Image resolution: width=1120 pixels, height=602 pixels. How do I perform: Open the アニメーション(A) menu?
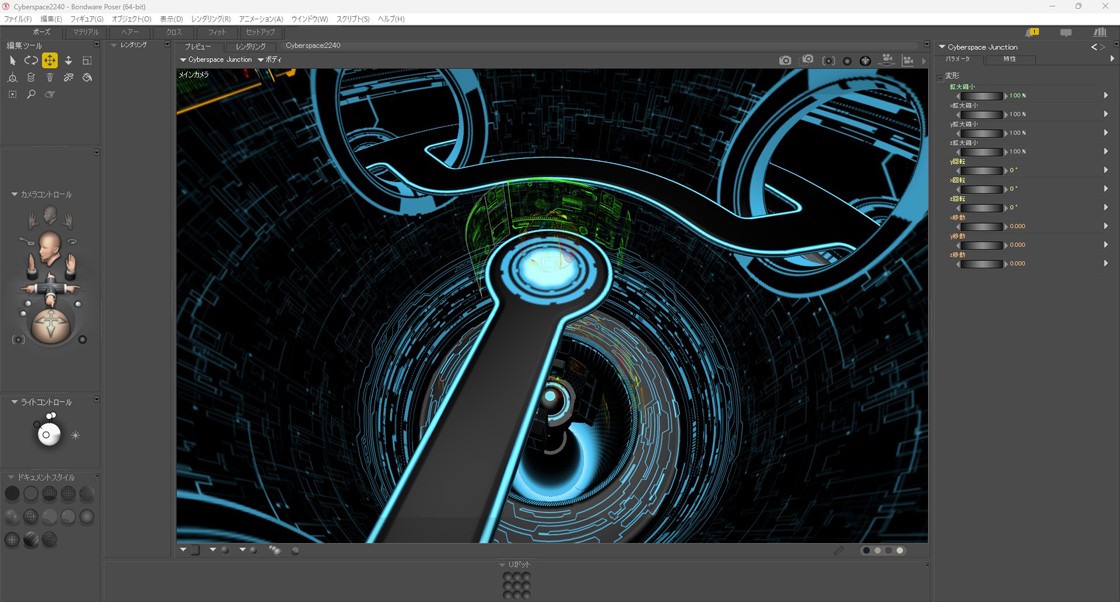click(261, 19)
